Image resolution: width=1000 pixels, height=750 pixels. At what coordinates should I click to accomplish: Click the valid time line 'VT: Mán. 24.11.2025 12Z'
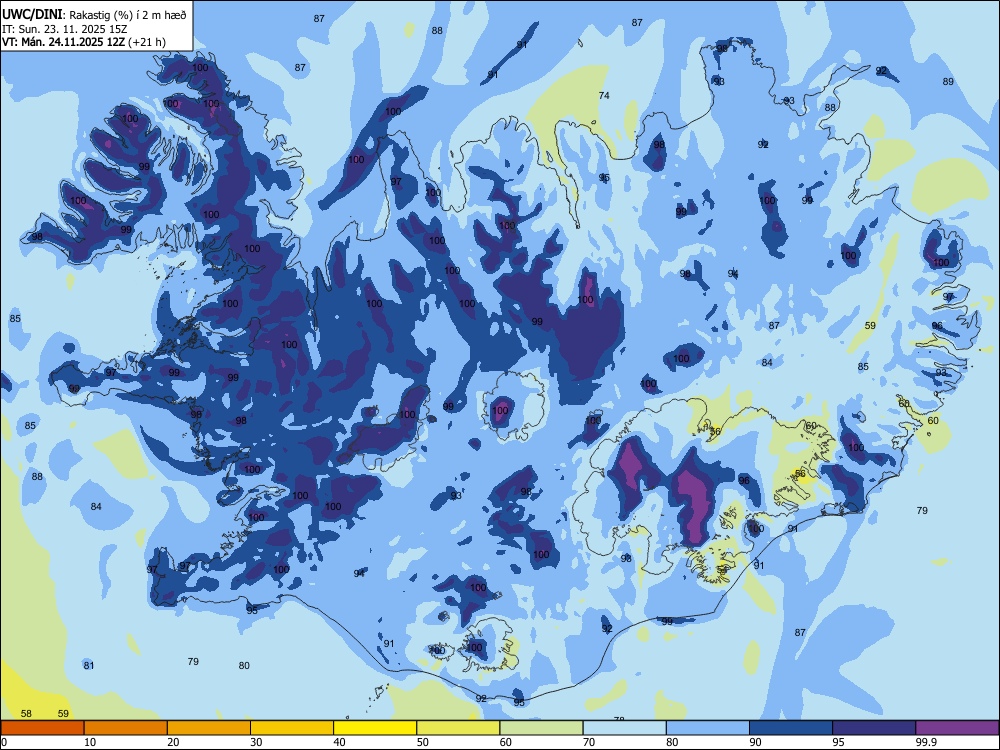64,42
